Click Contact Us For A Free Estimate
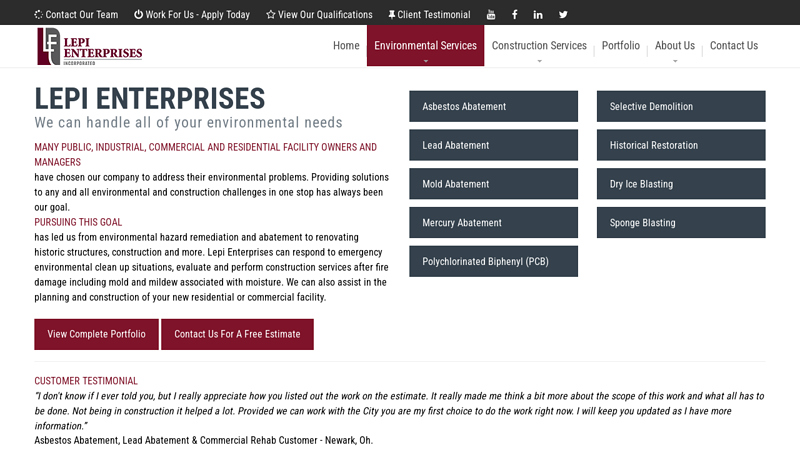Viewport: 800px width, 450px height. 237,334
